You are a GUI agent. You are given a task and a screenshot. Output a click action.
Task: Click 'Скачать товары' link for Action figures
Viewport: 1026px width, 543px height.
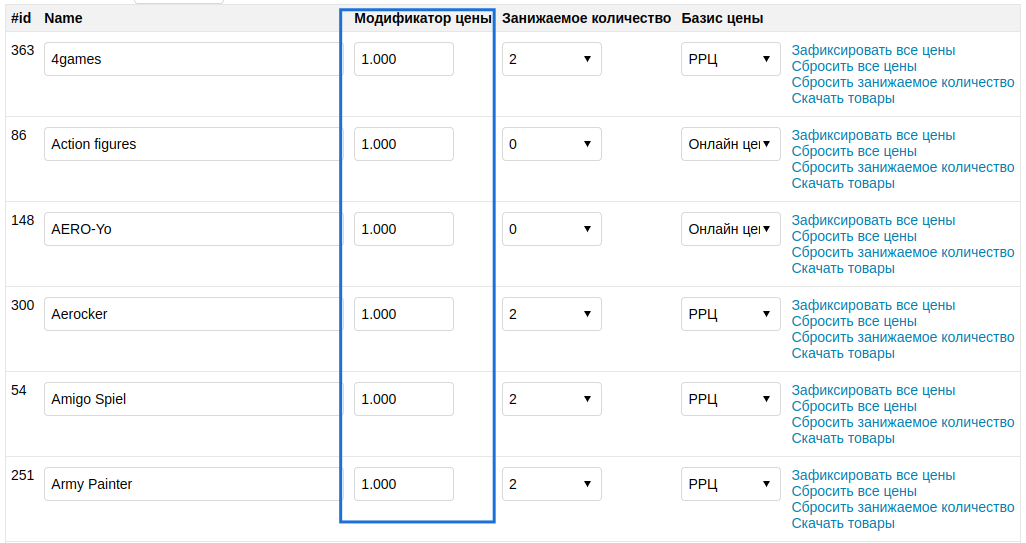click(843, 183)
